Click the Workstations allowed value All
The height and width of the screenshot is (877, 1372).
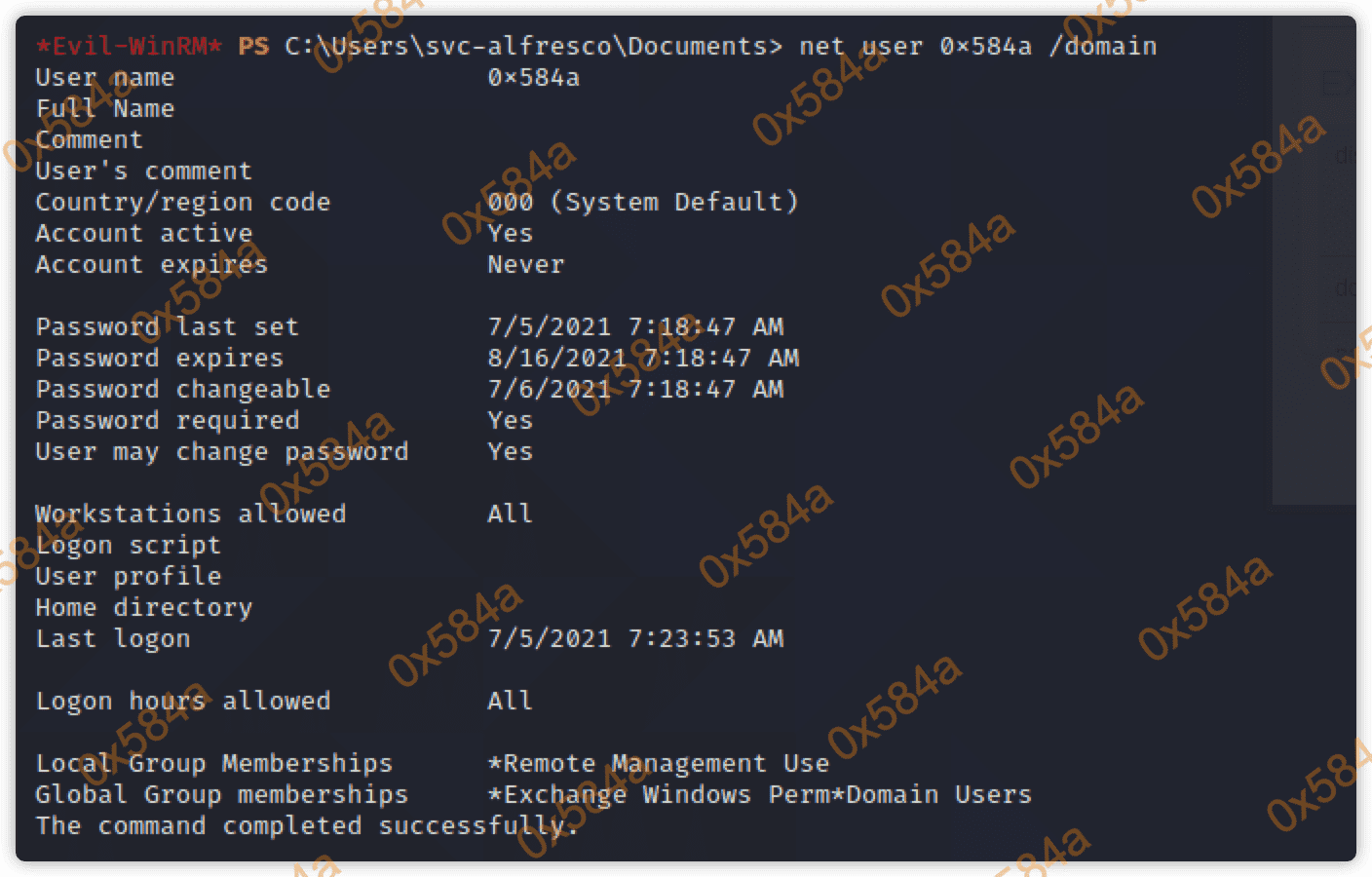510,514
